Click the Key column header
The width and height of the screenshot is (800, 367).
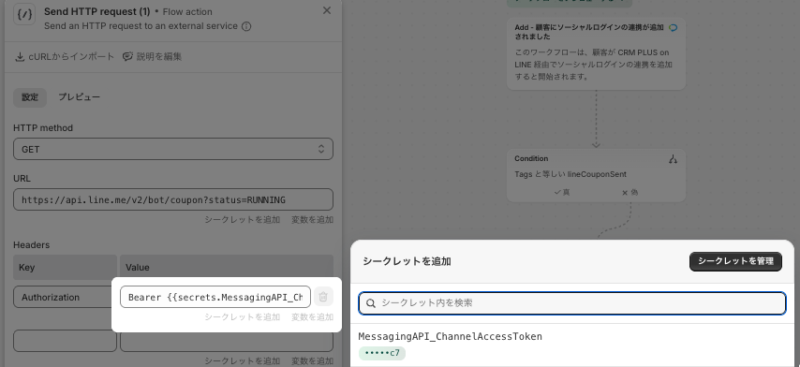65,267
